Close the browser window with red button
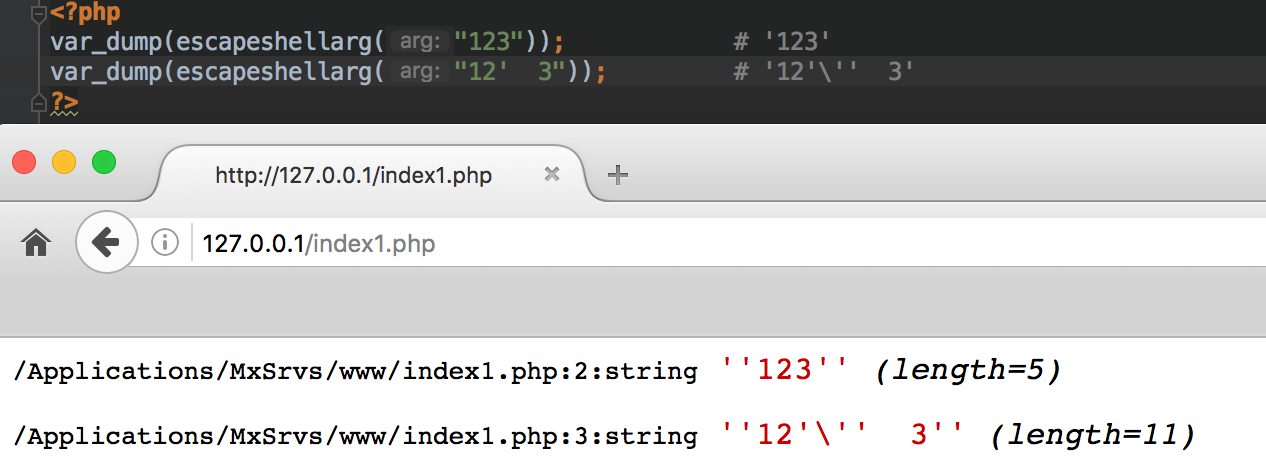The height and width of the screenshot is (474, 1266). 24,161
